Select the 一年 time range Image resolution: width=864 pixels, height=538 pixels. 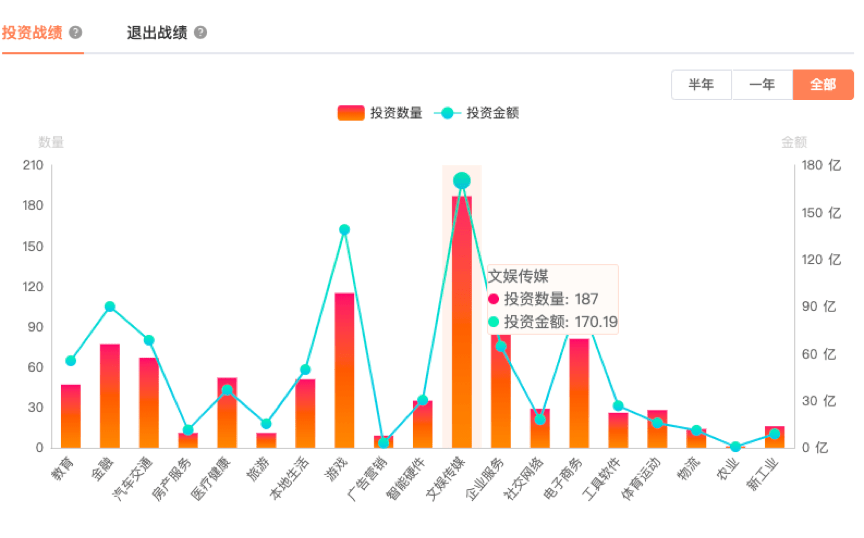click(762, 85)
